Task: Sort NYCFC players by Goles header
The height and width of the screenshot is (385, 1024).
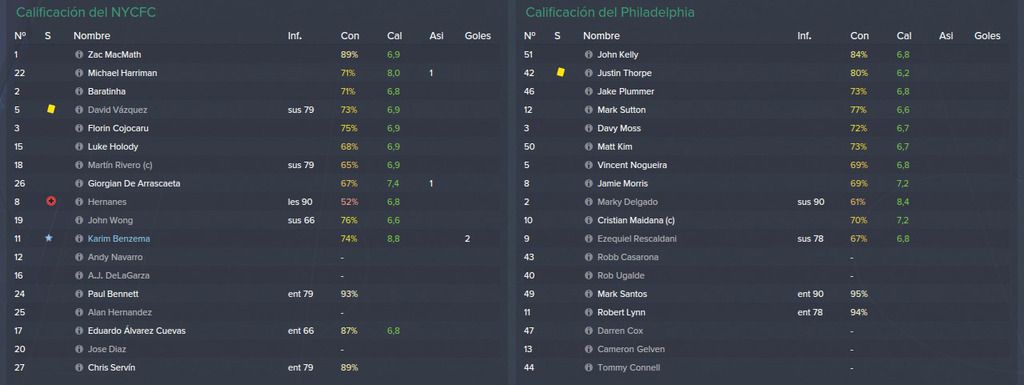Action: coord(477,36)
